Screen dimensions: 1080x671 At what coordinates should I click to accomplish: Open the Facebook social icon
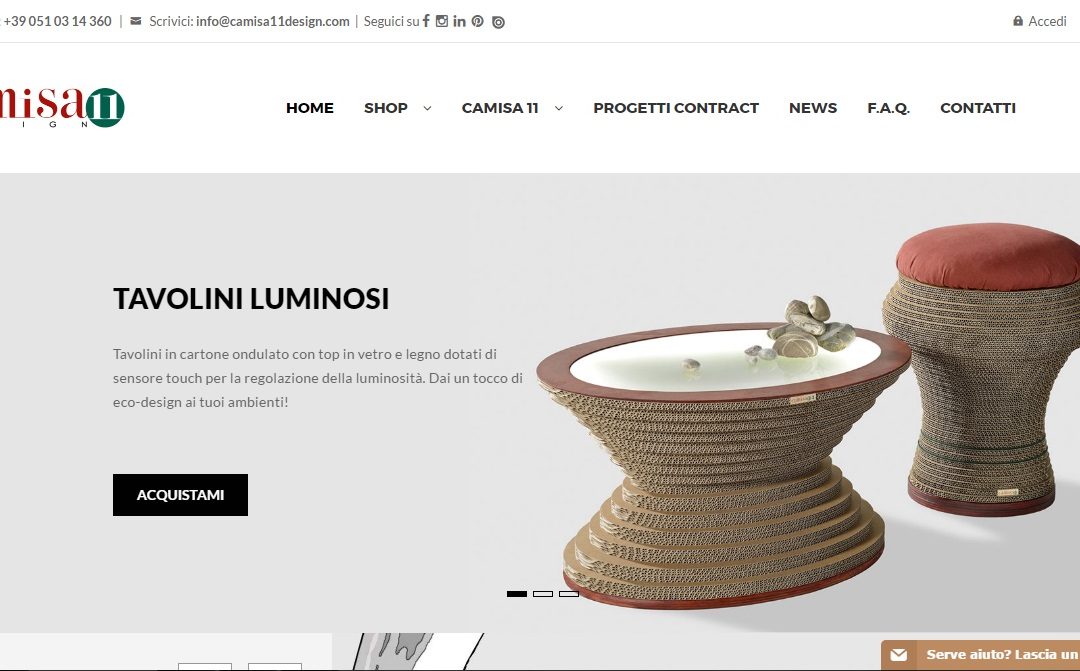point(426,21)
